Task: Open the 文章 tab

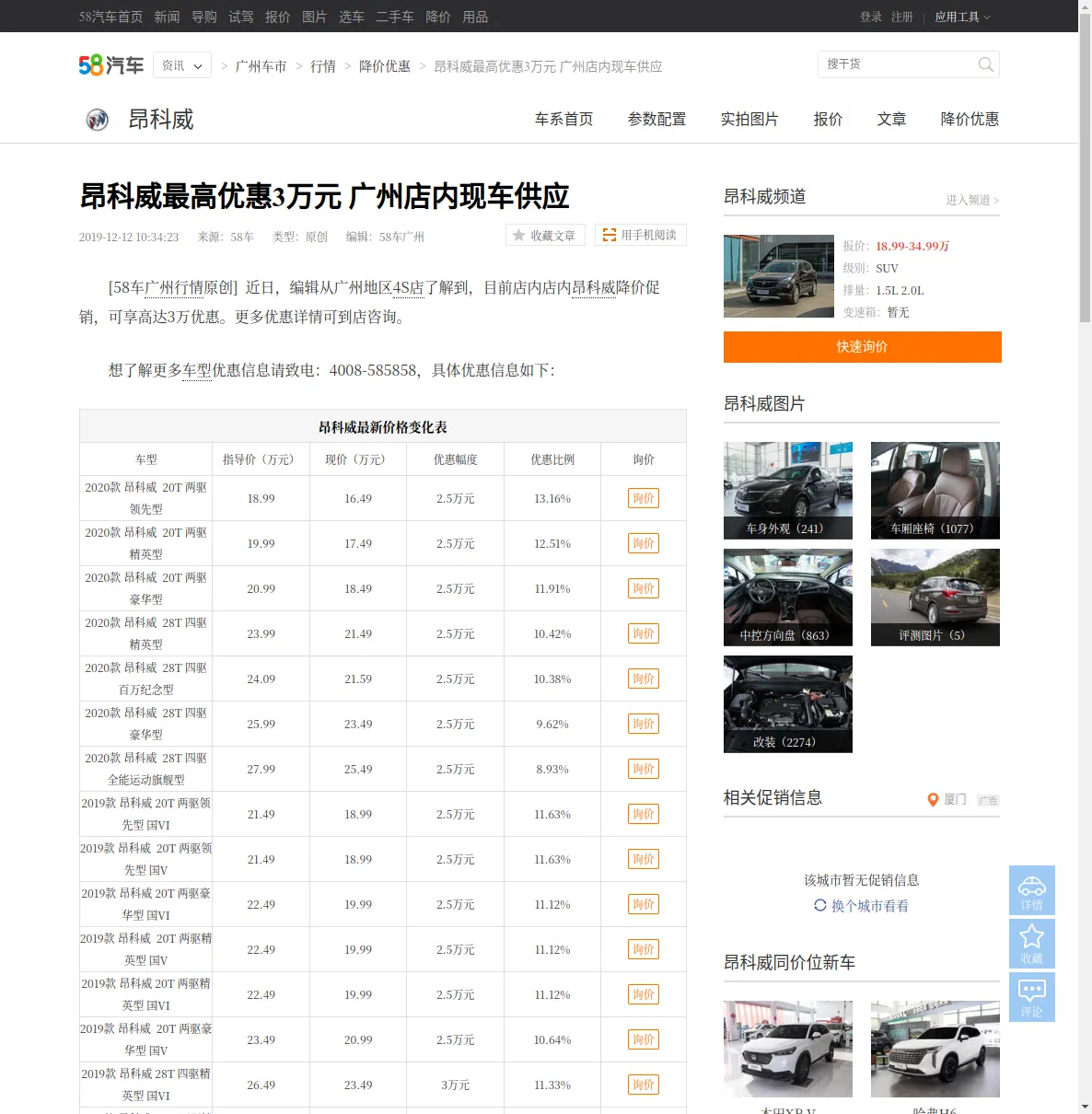Action: [x=892, y=120]
